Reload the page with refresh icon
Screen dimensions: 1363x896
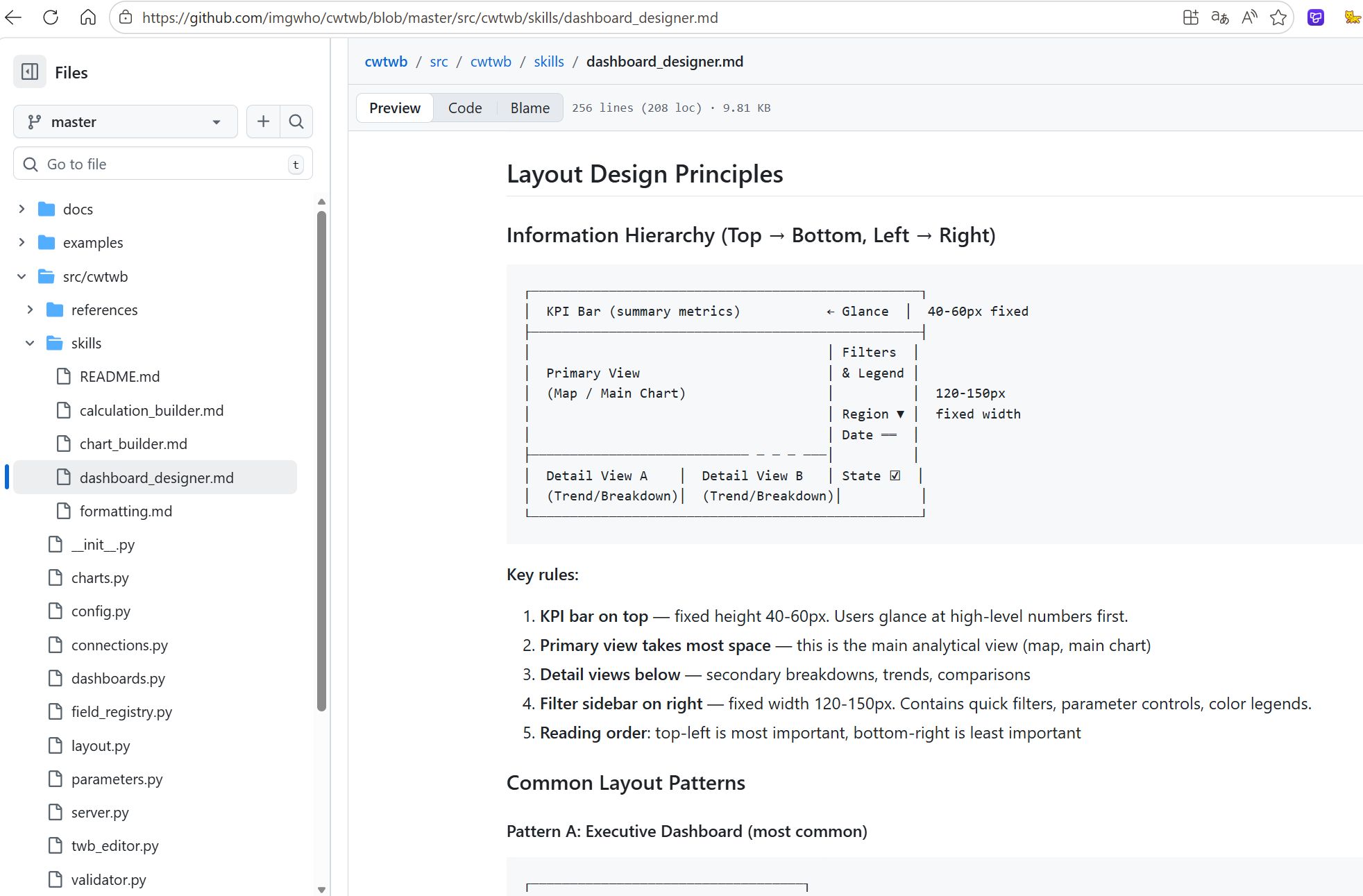click(51, 17)
